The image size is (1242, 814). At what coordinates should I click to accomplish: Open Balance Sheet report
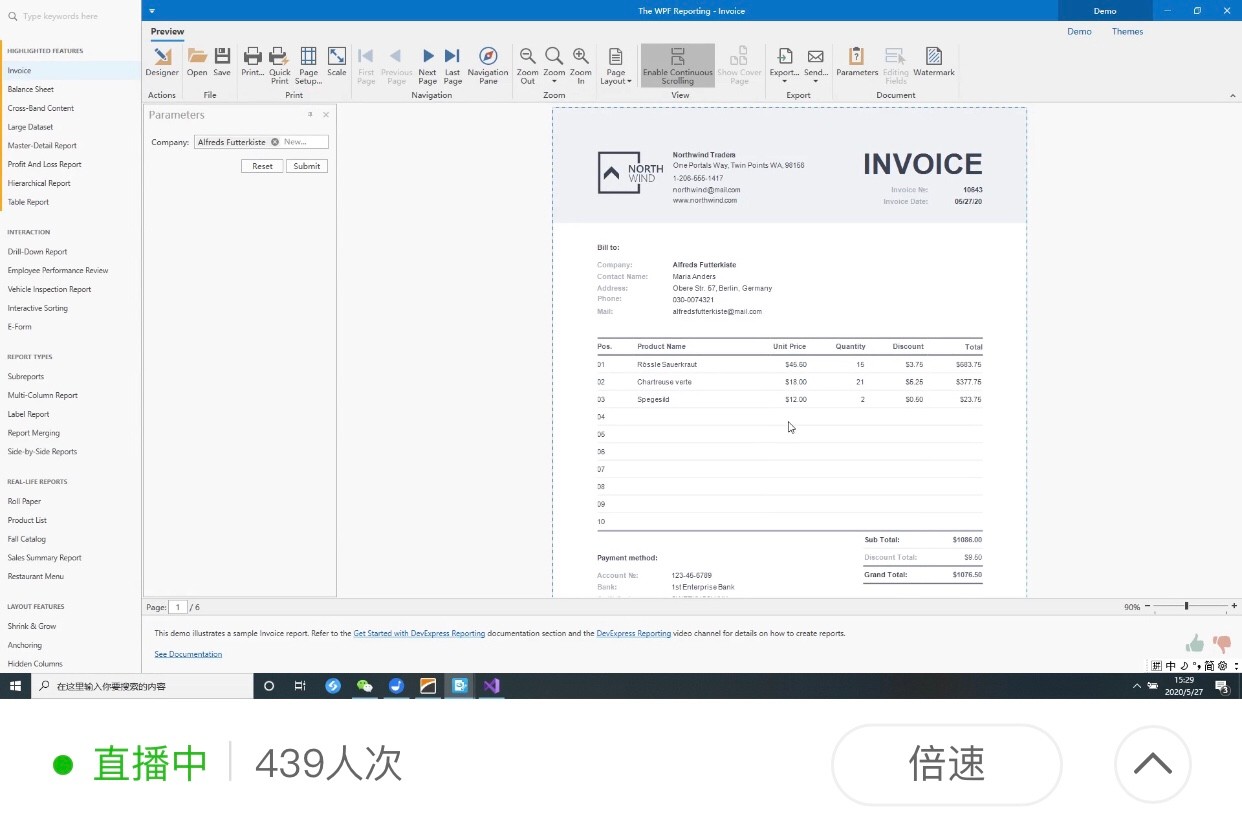[70, 89]
